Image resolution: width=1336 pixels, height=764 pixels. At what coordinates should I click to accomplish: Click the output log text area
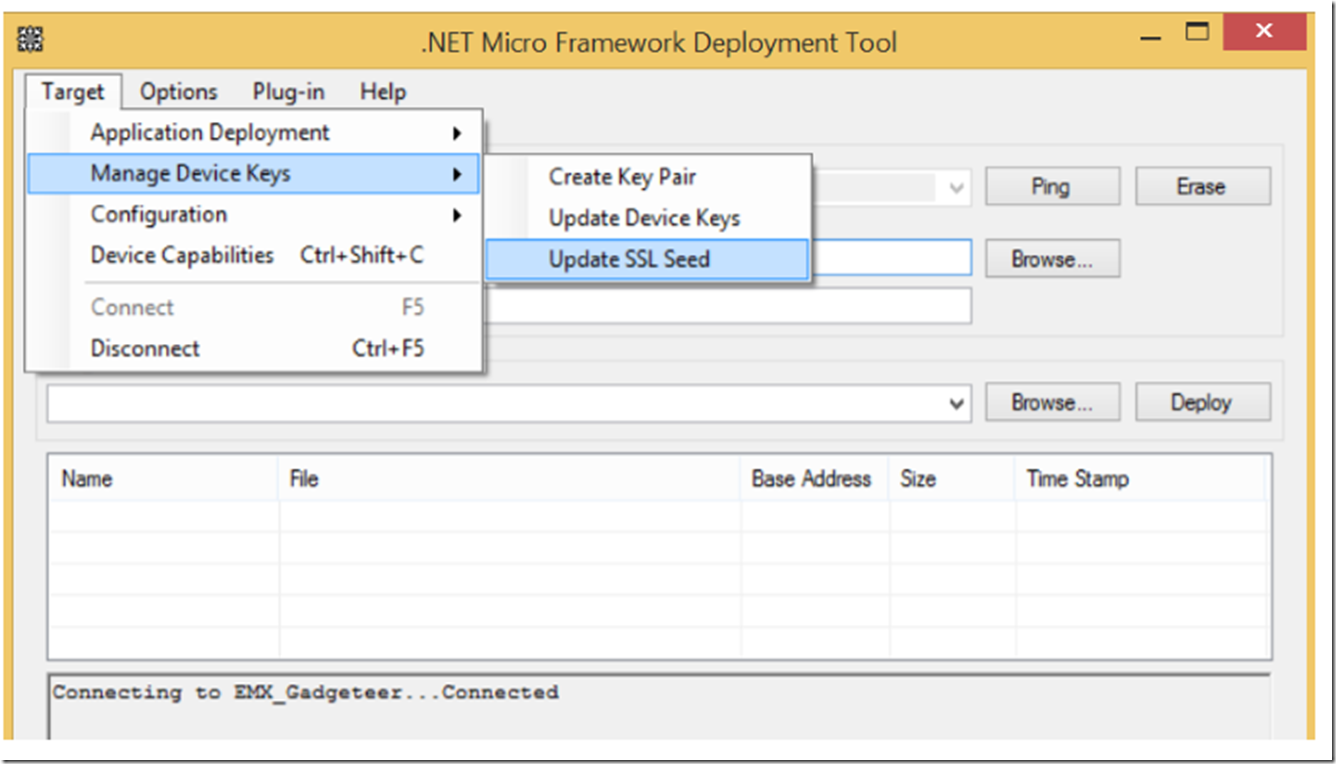click(x=660, y=708)
